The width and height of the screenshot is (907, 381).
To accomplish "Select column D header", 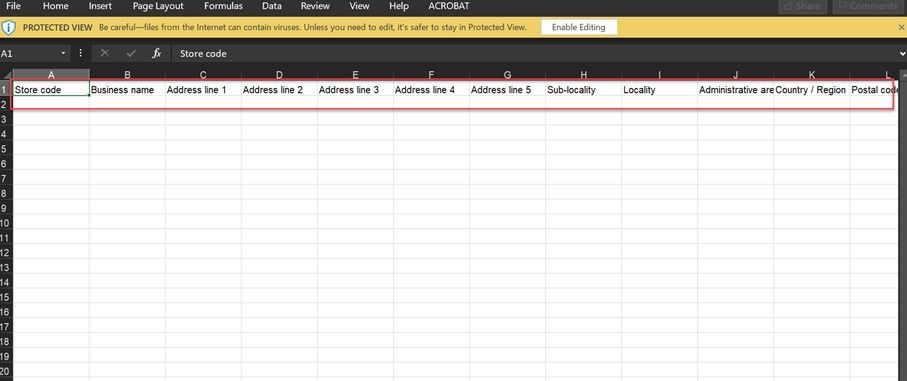I will [279, 74].
